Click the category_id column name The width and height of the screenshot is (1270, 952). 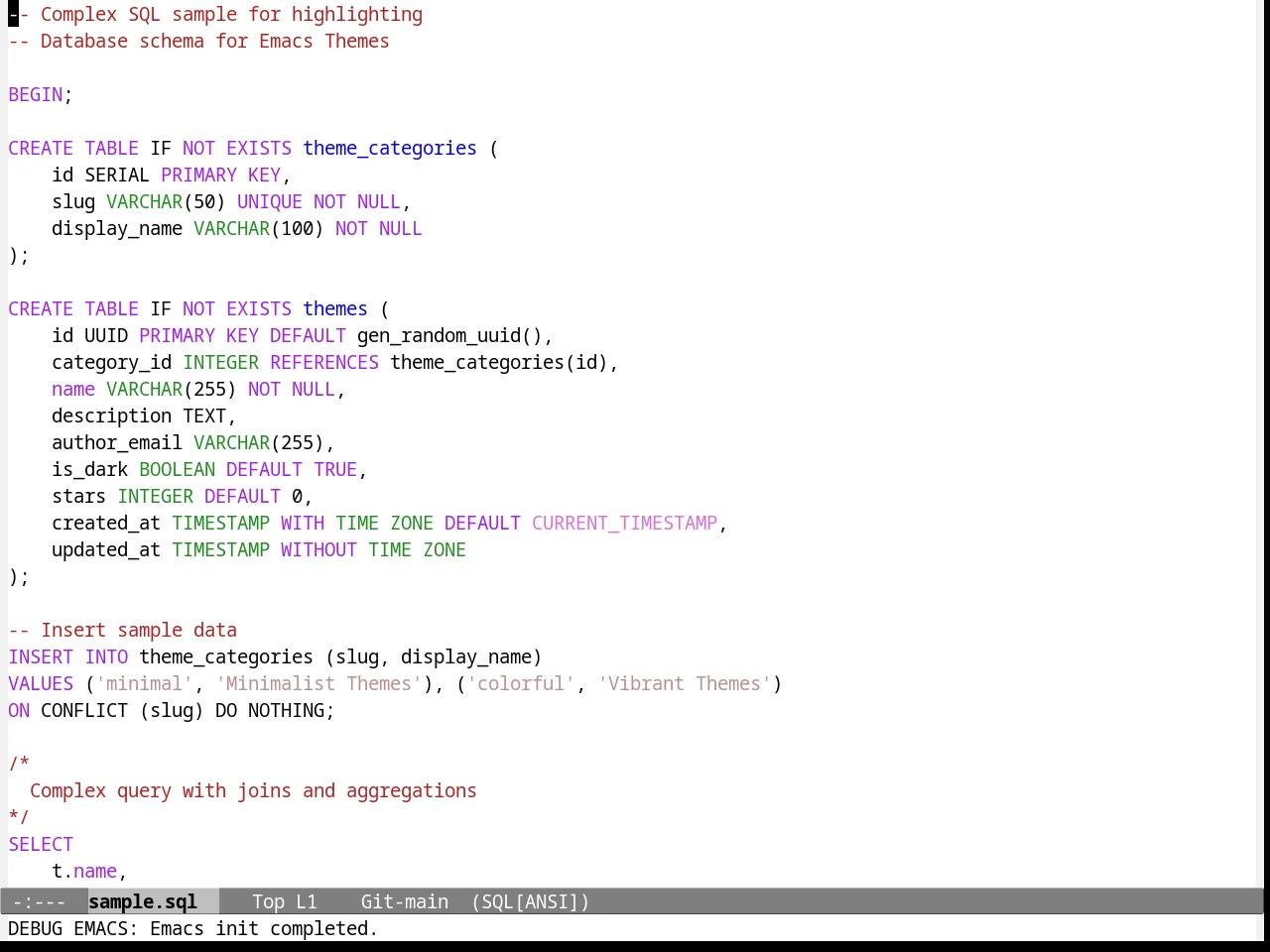pos(112,362)
